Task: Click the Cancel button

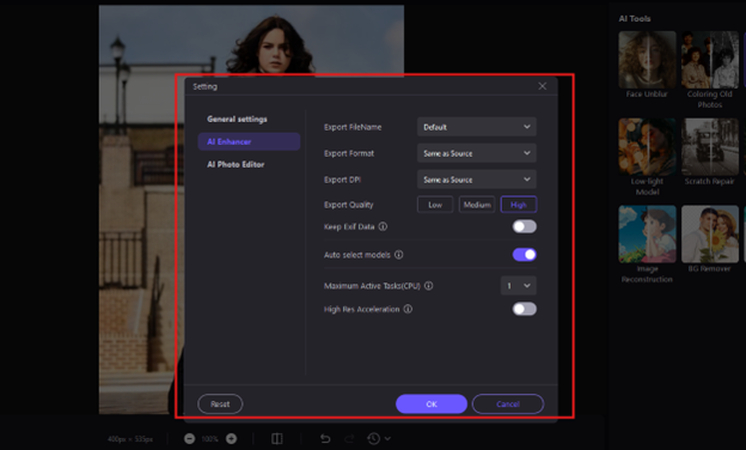Action: click(508, 404)
